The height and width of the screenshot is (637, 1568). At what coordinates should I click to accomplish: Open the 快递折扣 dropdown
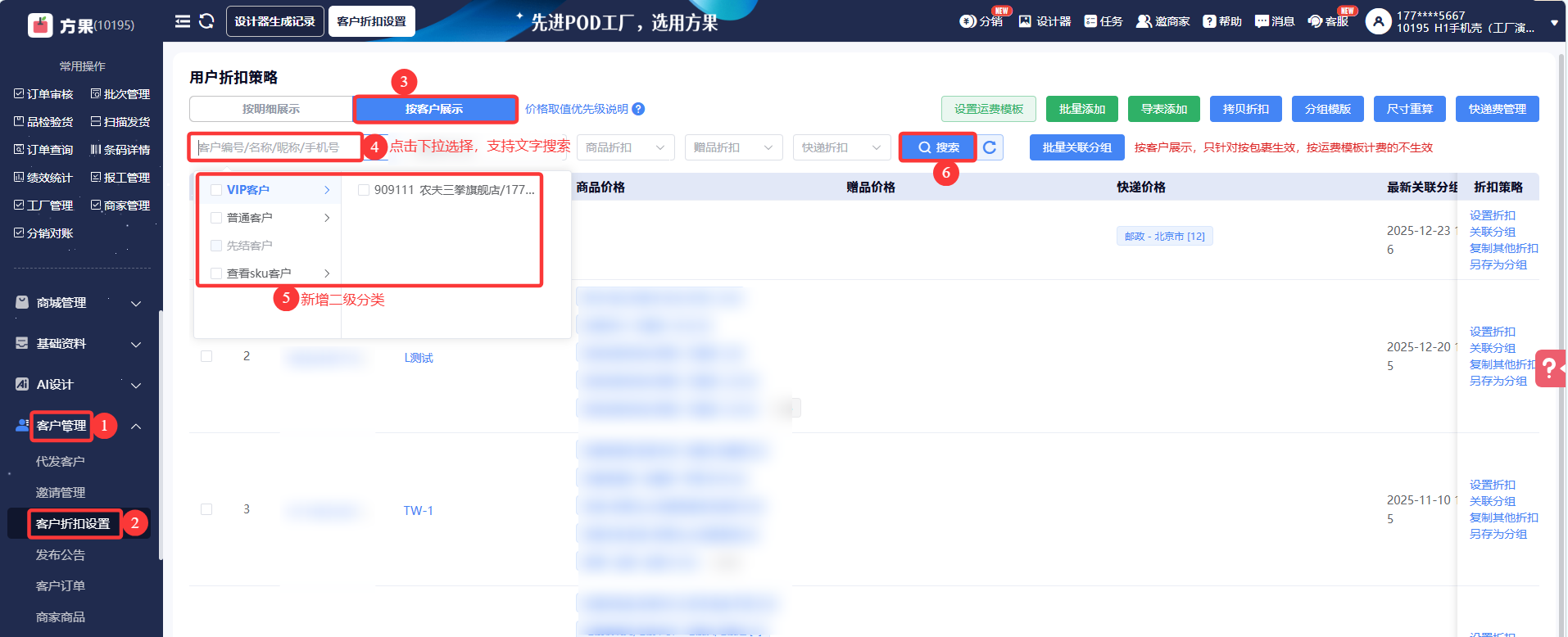pyautogui.click(x=841, y=147)
